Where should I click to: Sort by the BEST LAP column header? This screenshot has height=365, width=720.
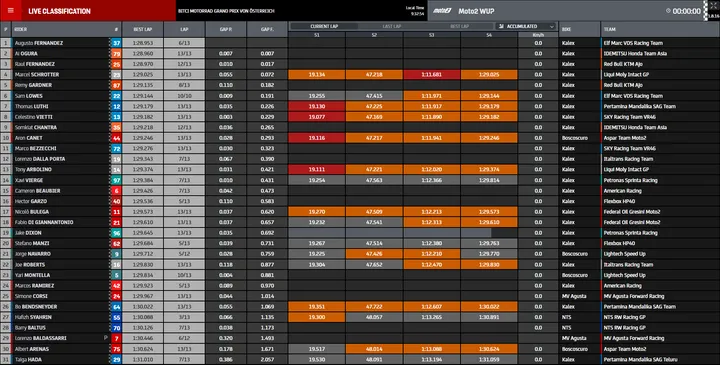click(x=142, y=29)
